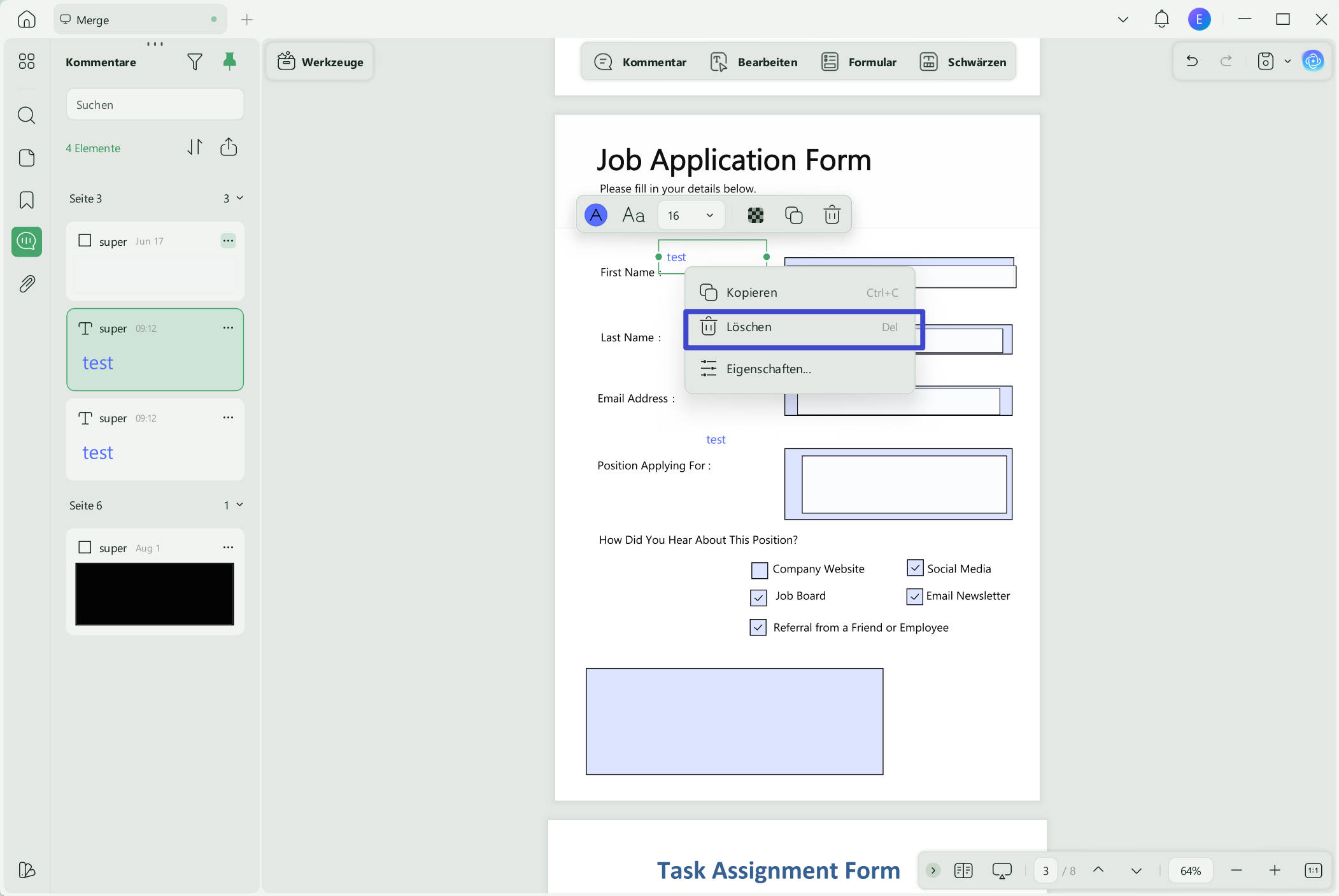Click the Suchen comments search field
The image size is (1339, 896).
click(155, 104)
